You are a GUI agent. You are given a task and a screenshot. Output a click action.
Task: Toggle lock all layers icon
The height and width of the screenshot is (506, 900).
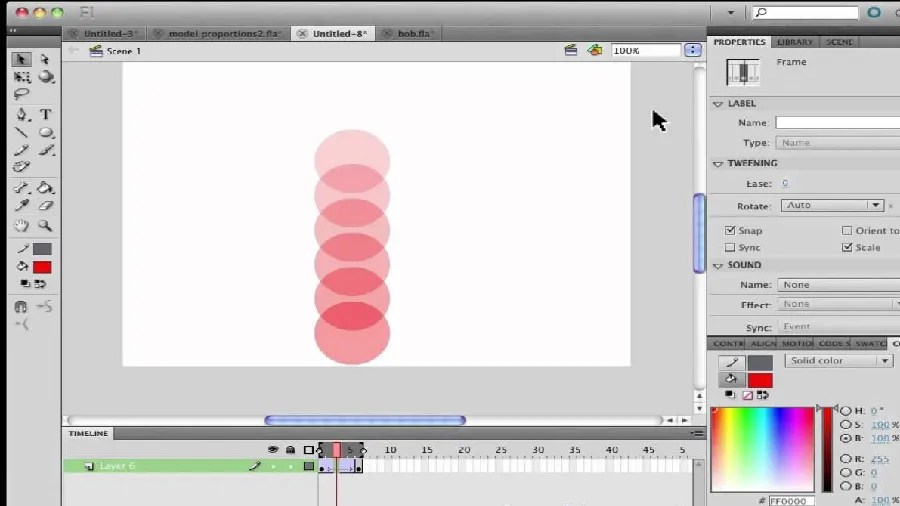[x=290, y=450]
